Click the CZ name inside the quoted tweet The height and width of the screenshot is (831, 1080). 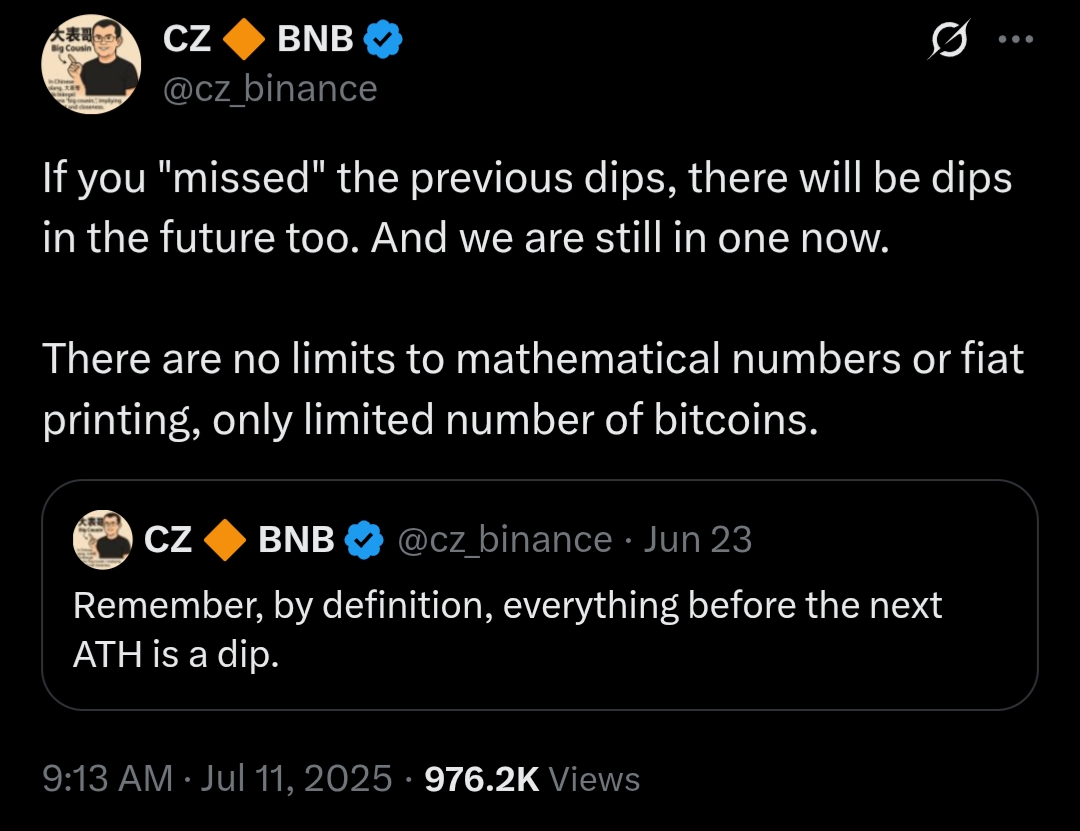(168, 540)
